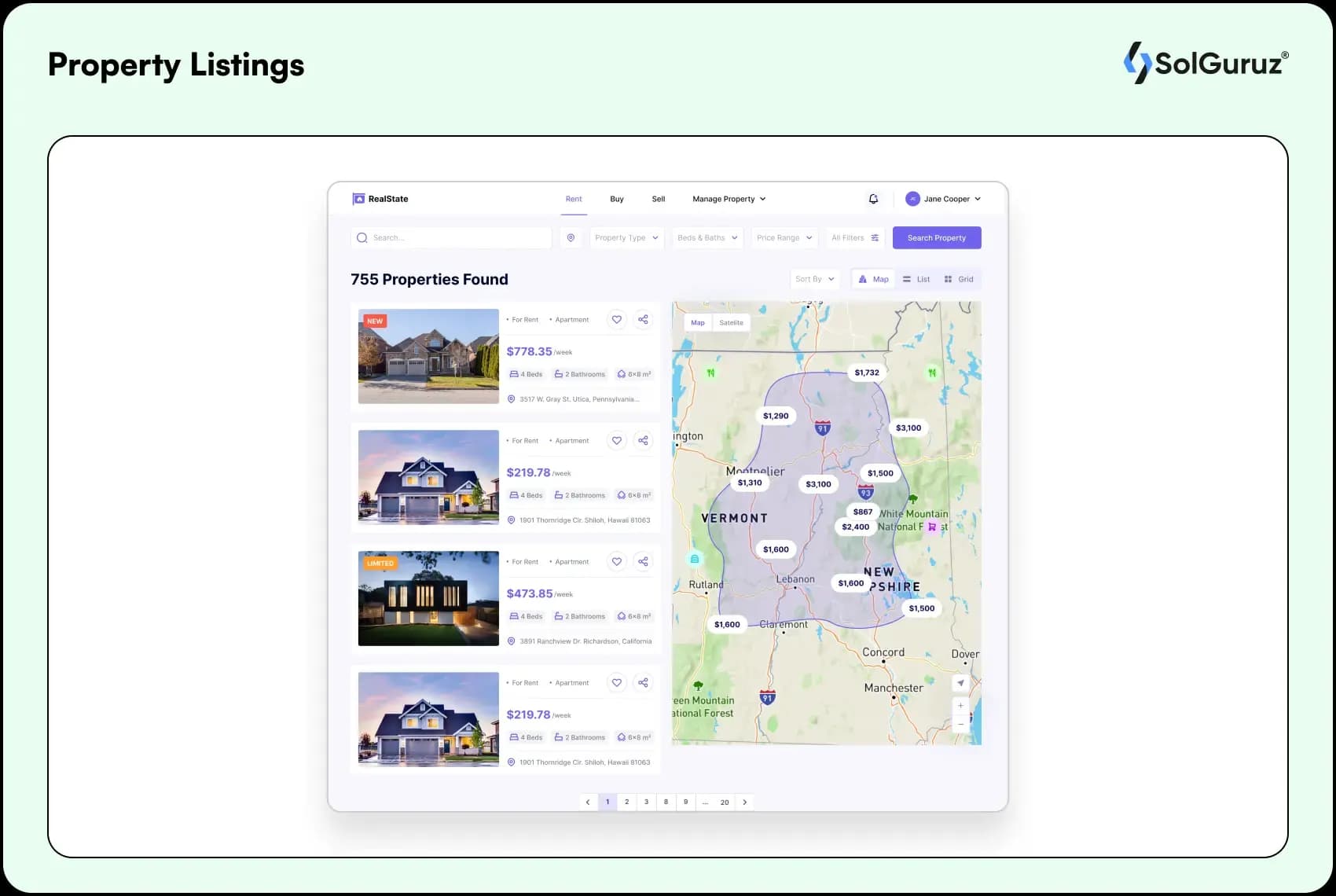Click the RealState logo icon
The height and width of the screenshot is (896, 1336).
click(358, 199)
